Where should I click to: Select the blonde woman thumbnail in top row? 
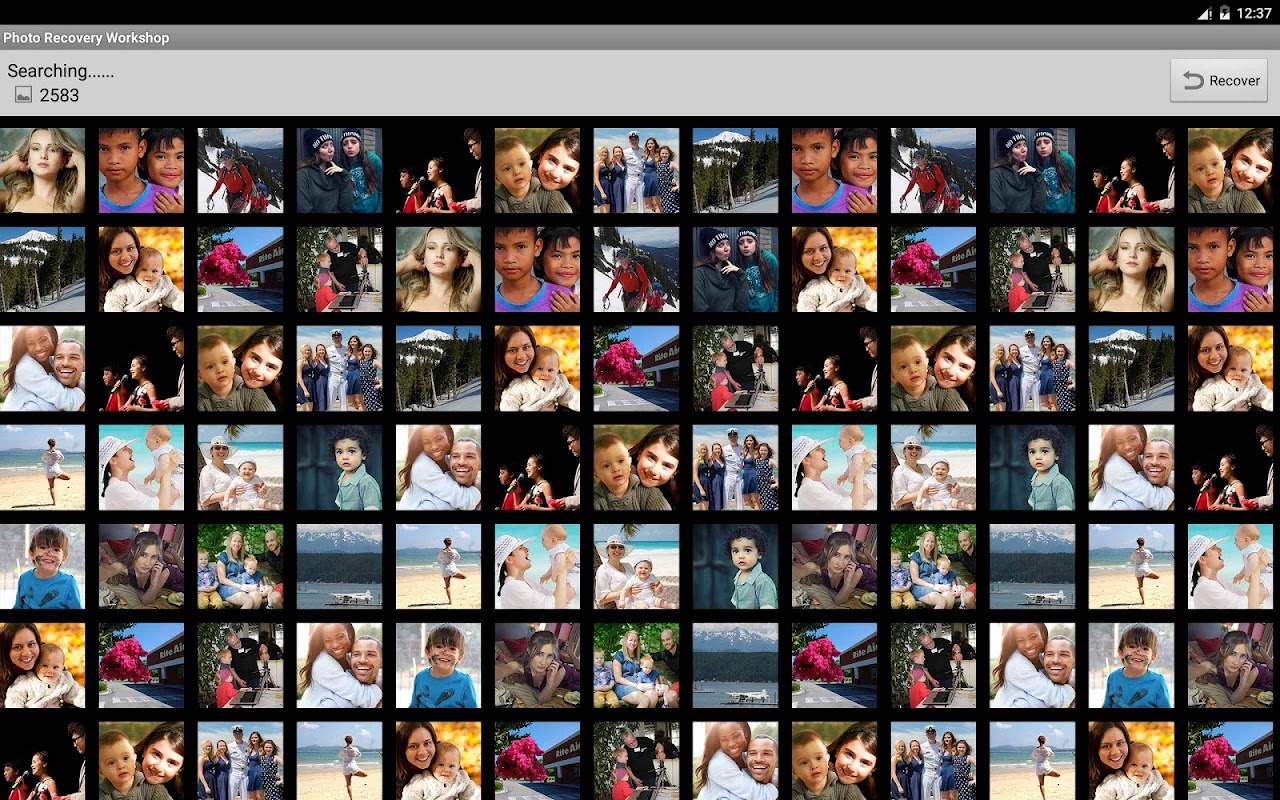point(42,170)
